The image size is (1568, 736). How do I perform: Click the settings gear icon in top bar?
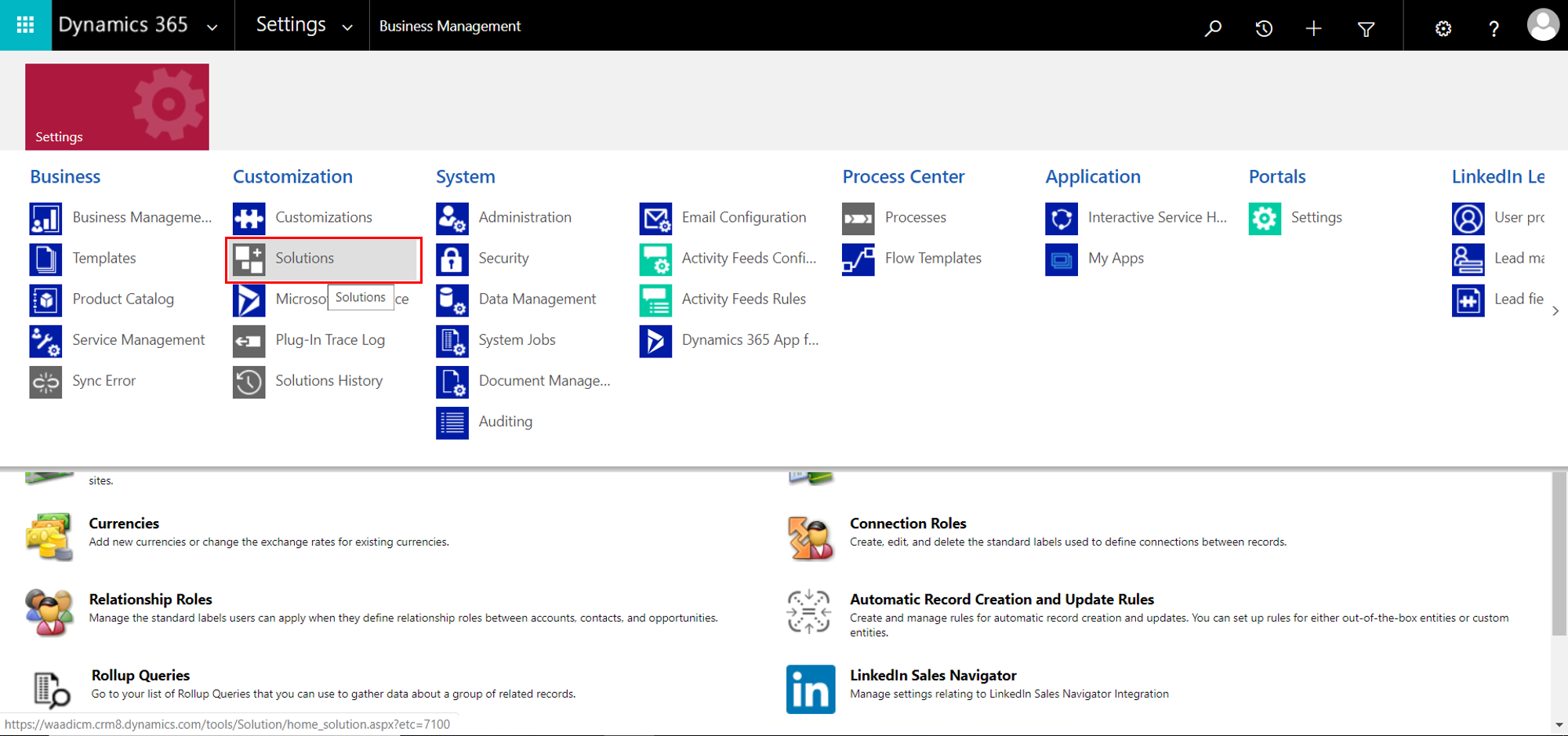1443,28
